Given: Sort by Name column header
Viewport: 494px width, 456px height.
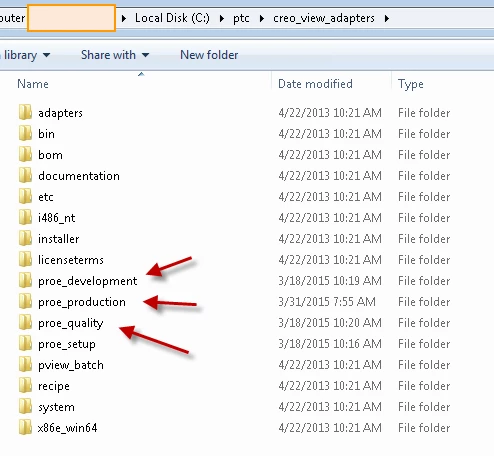Looking at the screenshot, I should pos(33,84).
